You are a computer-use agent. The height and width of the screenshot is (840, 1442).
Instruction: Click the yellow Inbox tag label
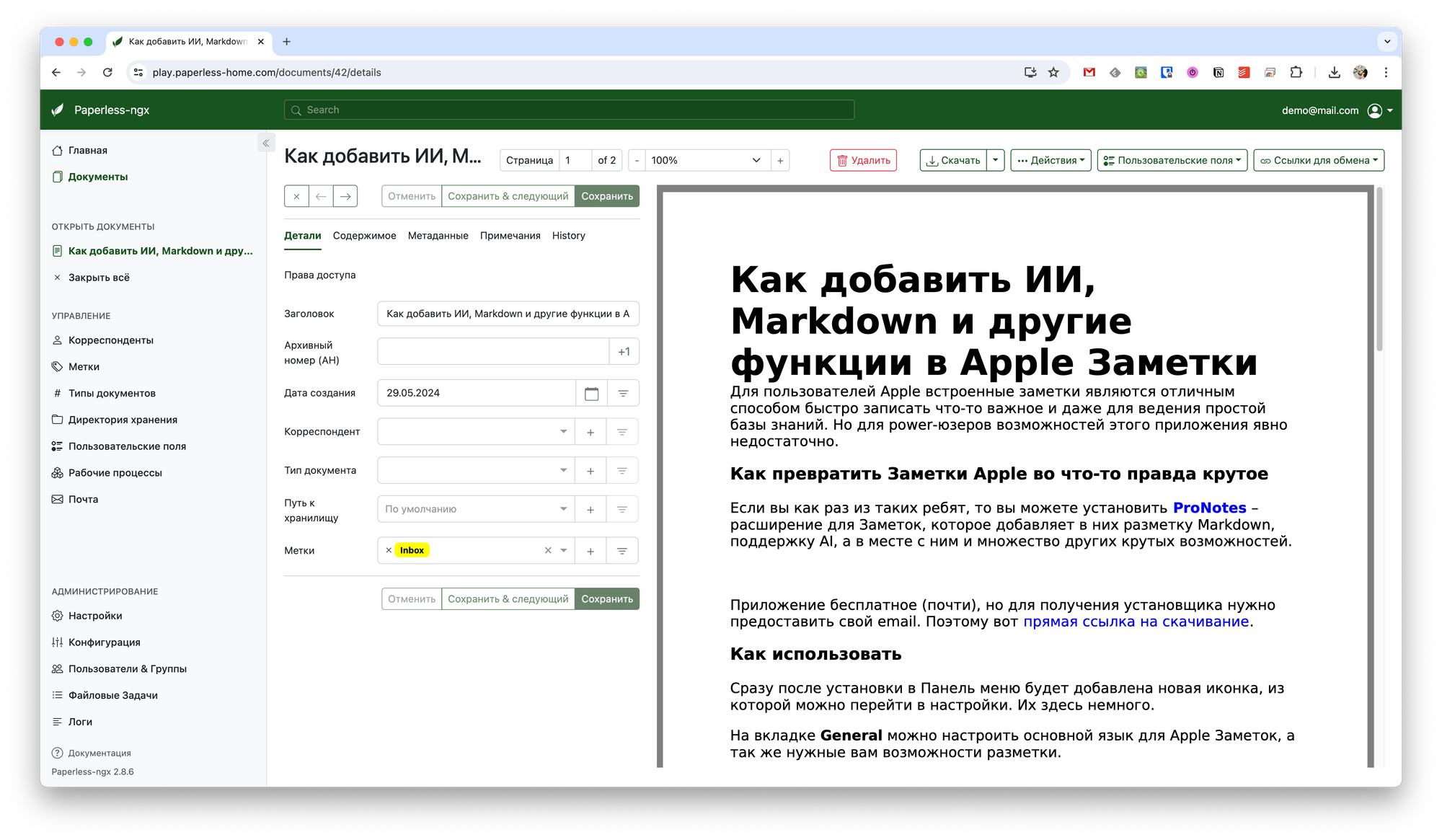pos(412,550)
